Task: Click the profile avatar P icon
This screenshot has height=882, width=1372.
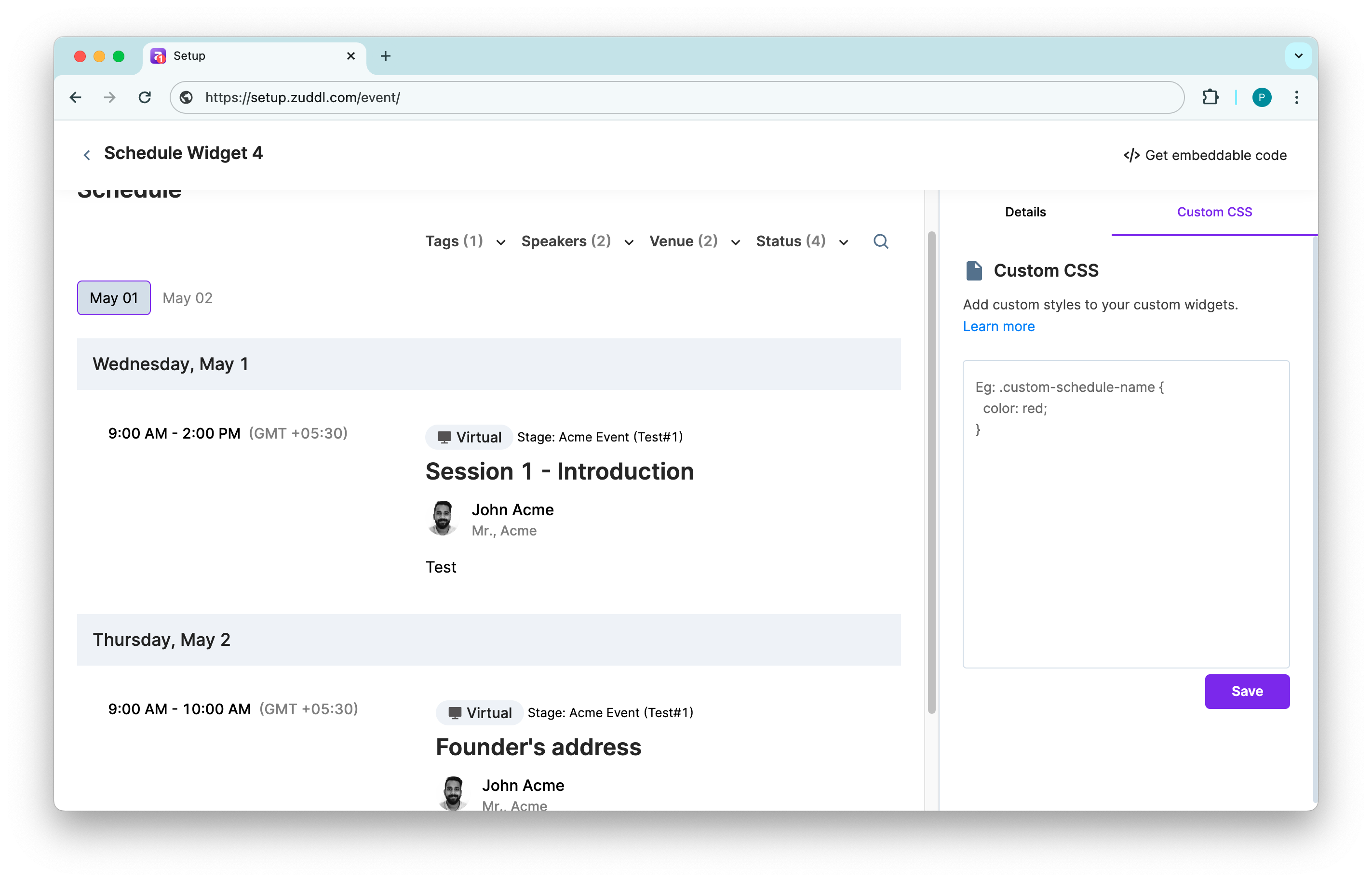Action: (1262, 97)
